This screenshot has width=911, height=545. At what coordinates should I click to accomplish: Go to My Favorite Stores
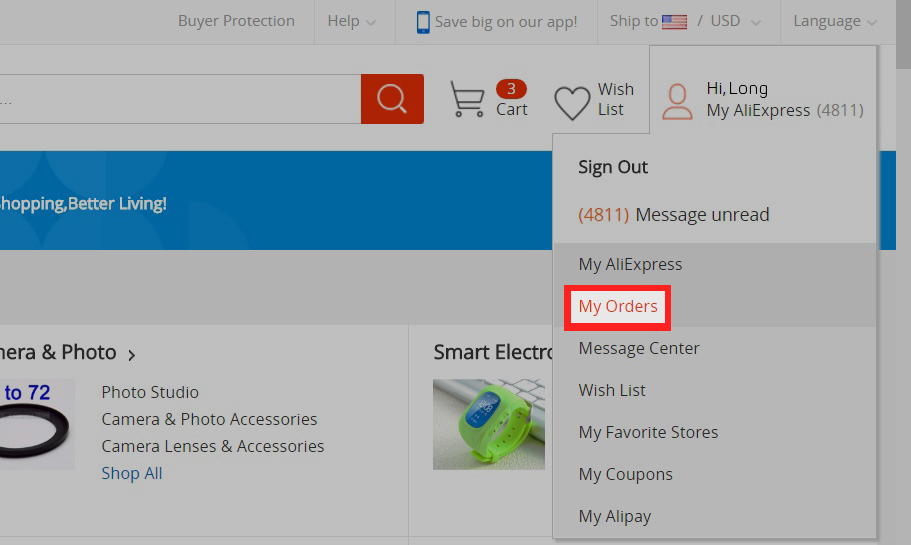coord(648,432)
